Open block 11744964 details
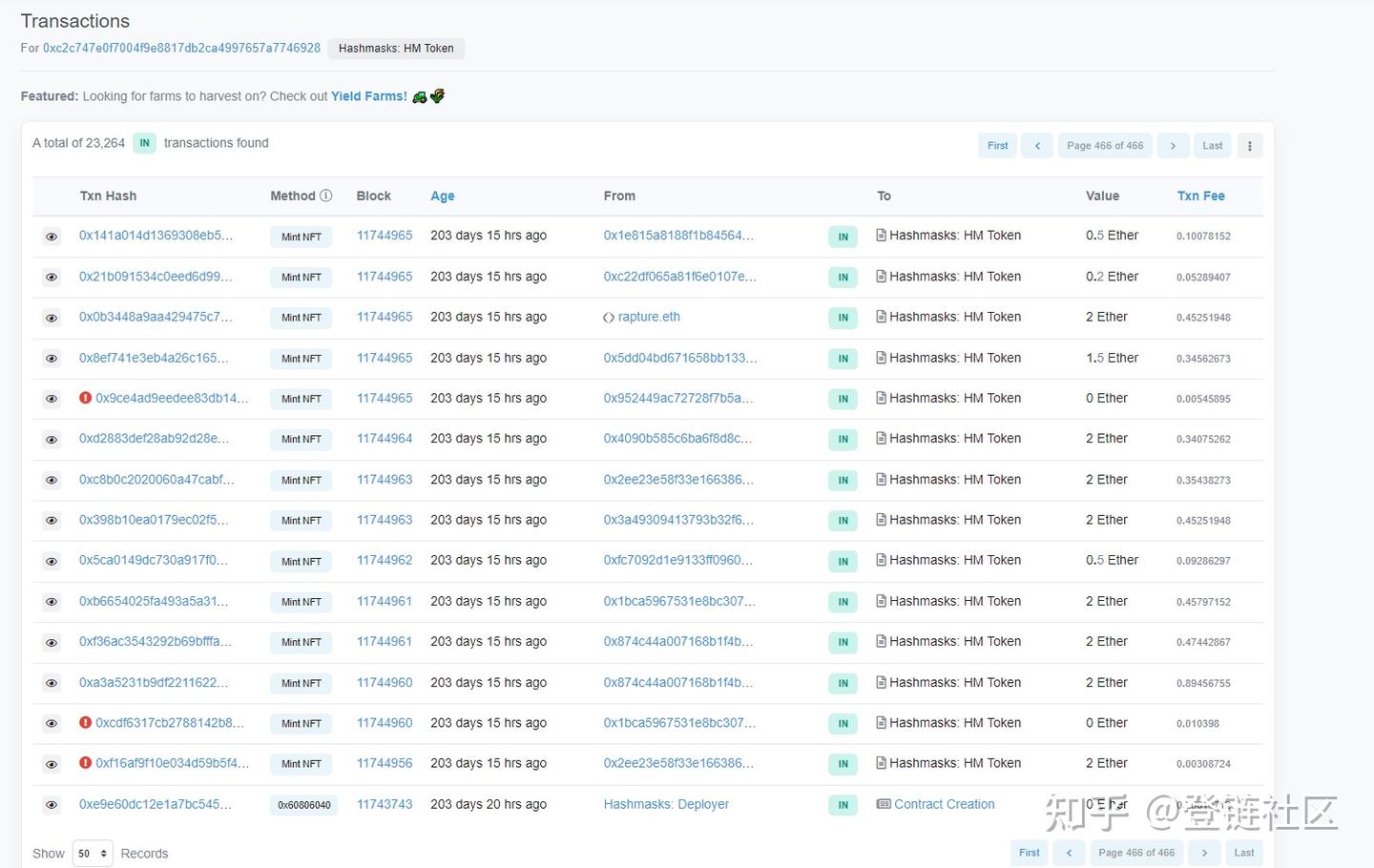The width and height of the screenshot is (1374, 868). (x=385, y=439)
